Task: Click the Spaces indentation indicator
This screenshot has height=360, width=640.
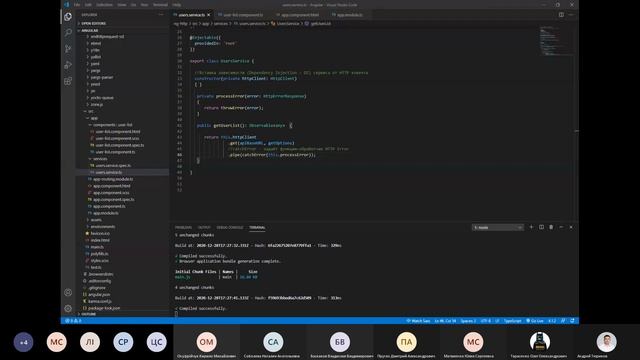Action: tap(468, 321)
